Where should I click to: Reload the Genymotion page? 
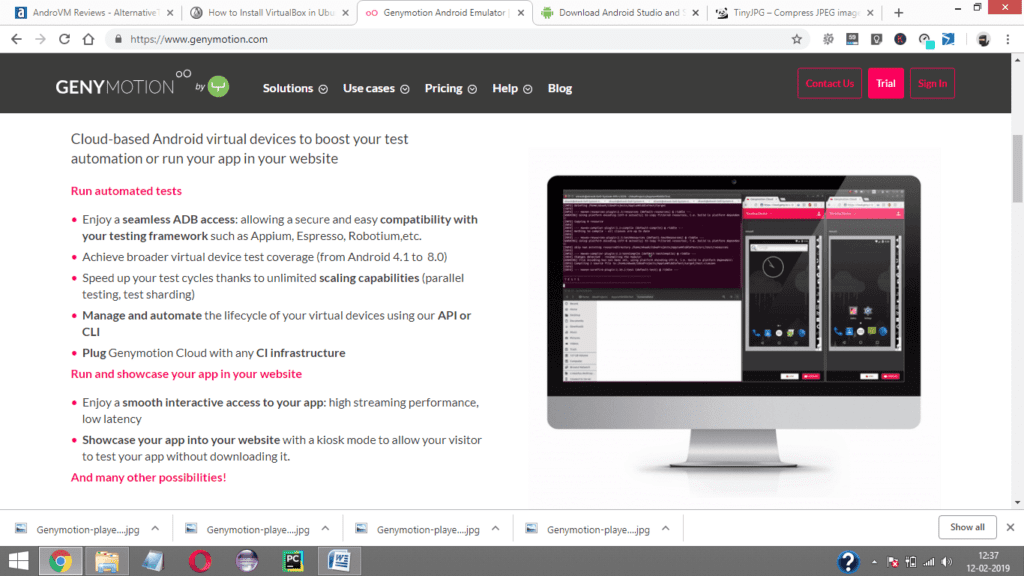point(63,38)
